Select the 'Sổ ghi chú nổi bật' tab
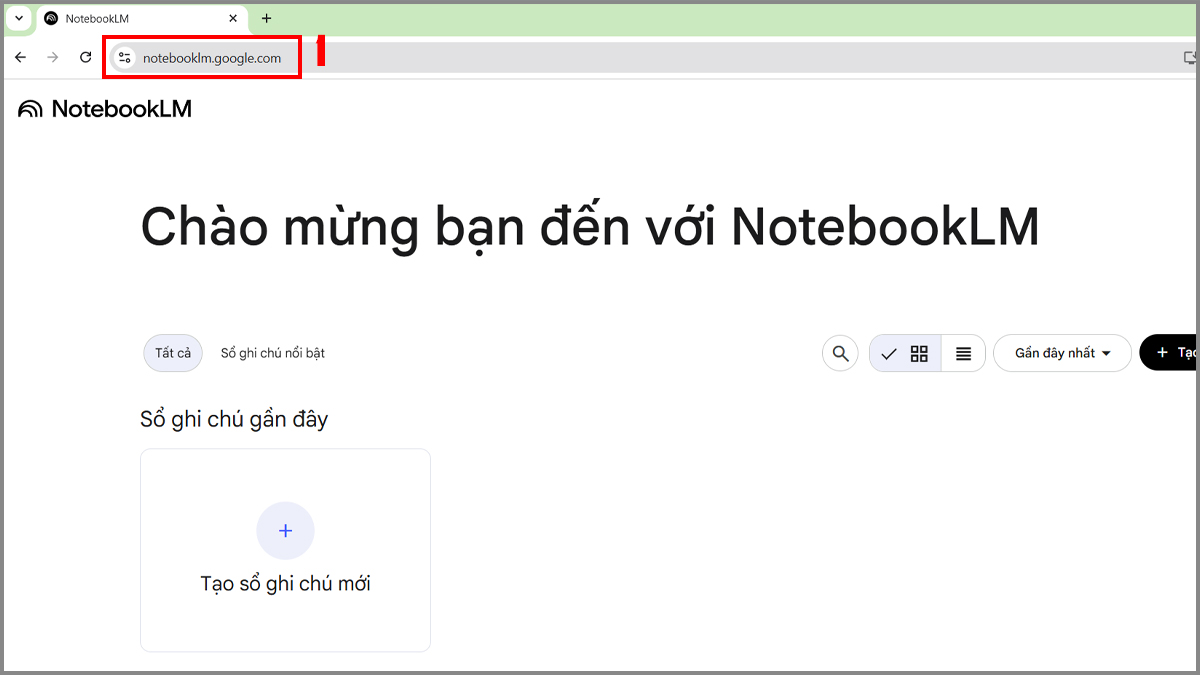 coord(273,353)
